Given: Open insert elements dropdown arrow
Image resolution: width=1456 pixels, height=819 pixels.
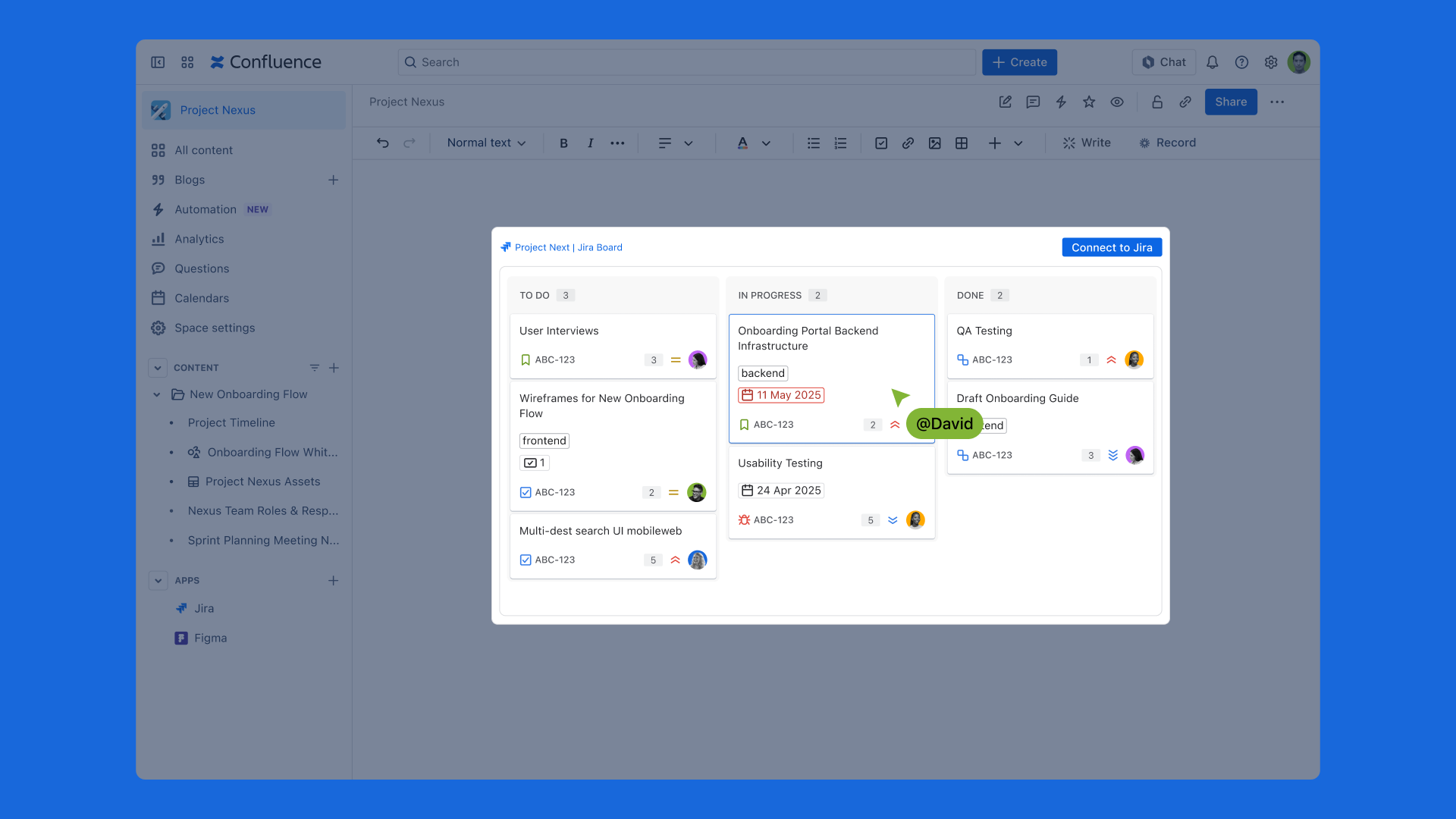Looking at the screenshot, I should click(x=1018, y=143).
